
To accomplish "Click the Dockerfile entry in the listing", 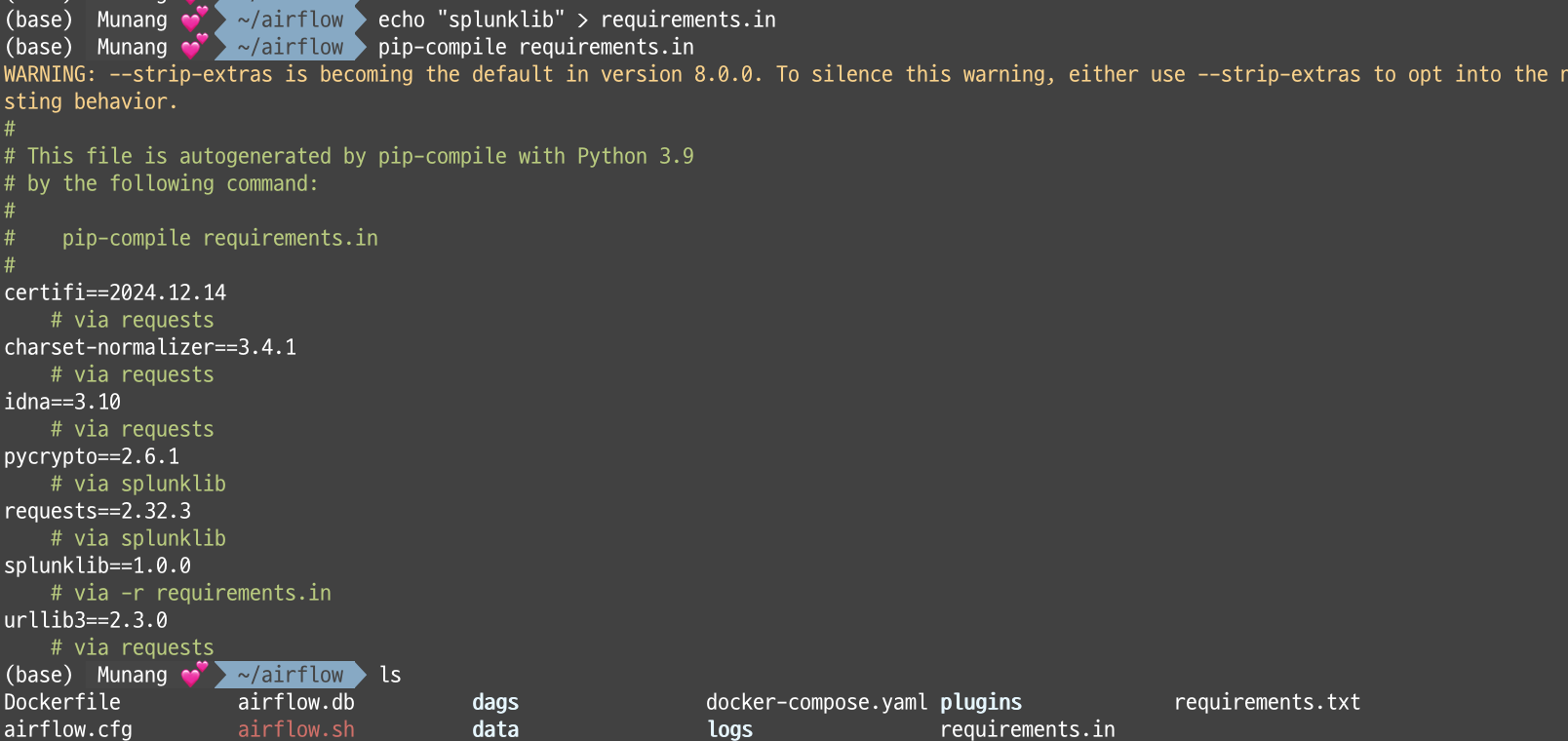I will pyautogui.click(x=62, y=702).
